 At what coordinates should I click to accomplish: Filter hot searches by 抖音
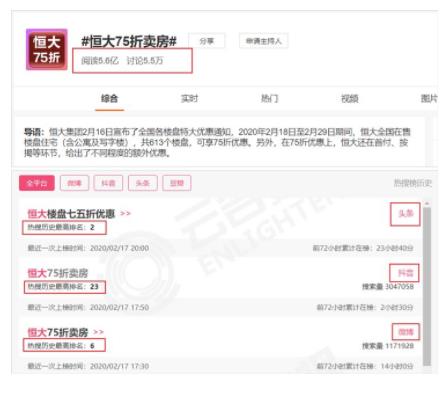(108, 183)
